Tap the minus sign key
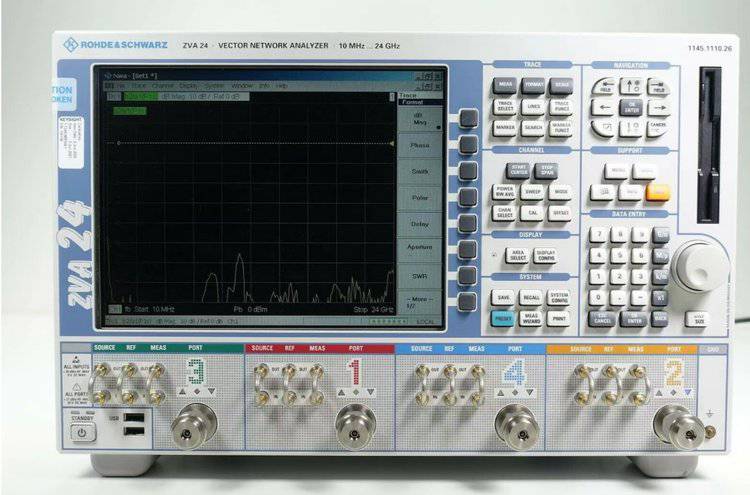The image size is (750, 495). coord(640,297)
